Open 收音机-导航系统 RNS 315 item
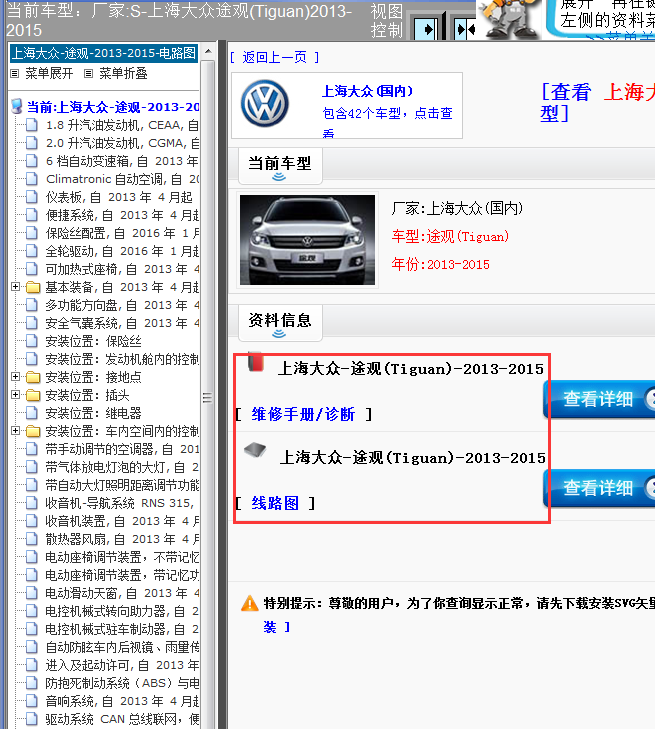Screen dimensions: 655x729 point(120,503)
